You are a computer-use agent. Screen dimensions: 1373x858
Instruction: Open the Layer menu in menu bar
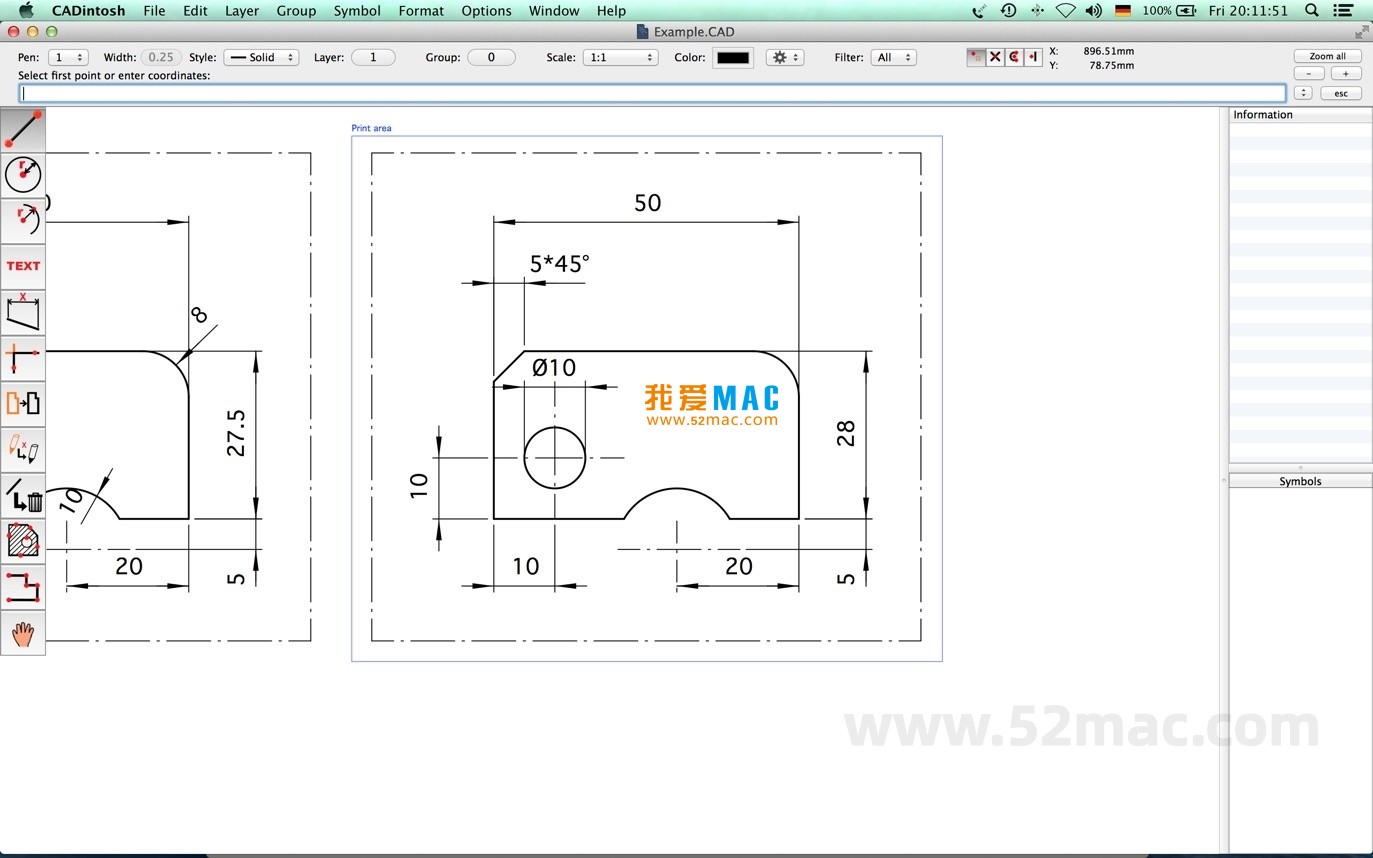click(241, 11)
